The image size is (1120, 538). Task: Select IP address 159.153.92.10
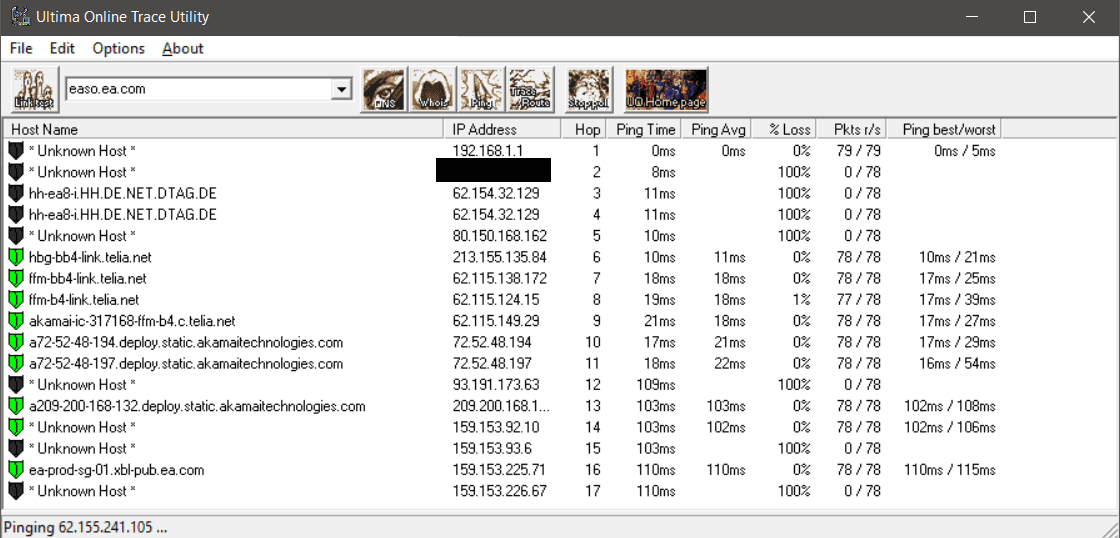(496, 427)
